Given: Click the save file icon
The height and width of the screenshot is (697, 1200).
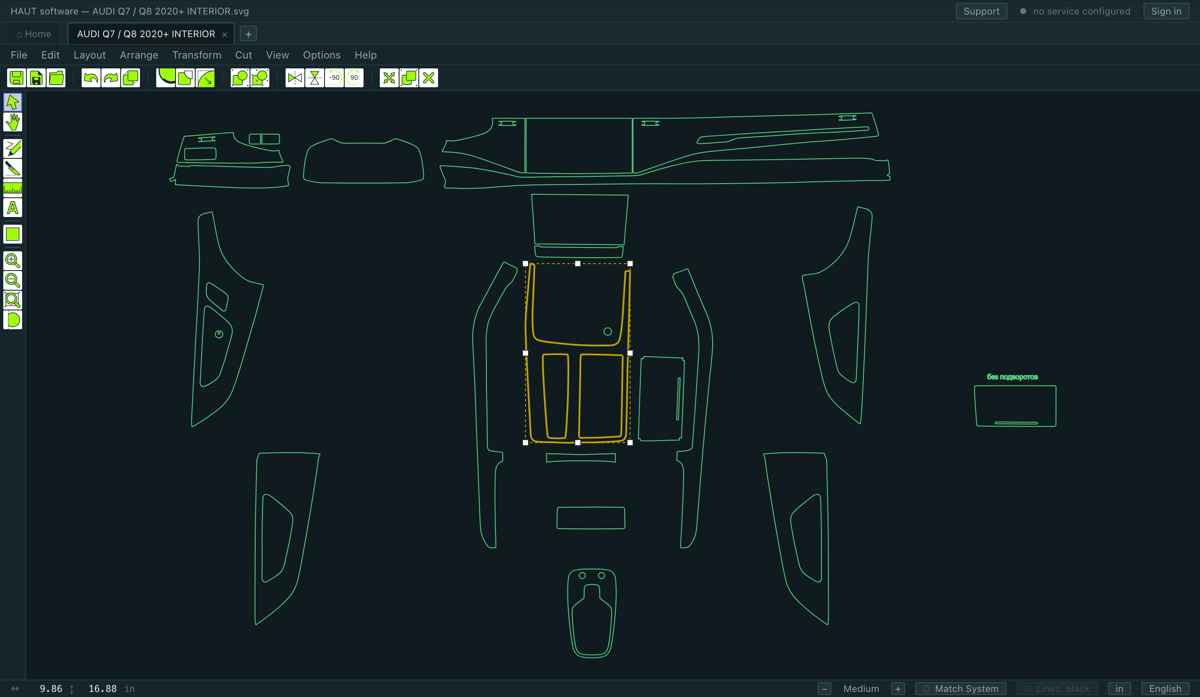Looking at the screenshot, I should pyautogui.click(x=16, y=78).
